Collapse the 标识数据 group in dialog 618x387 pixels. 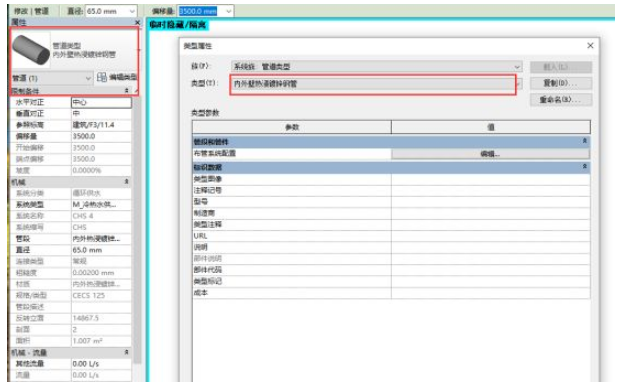(x=585, y=167)
